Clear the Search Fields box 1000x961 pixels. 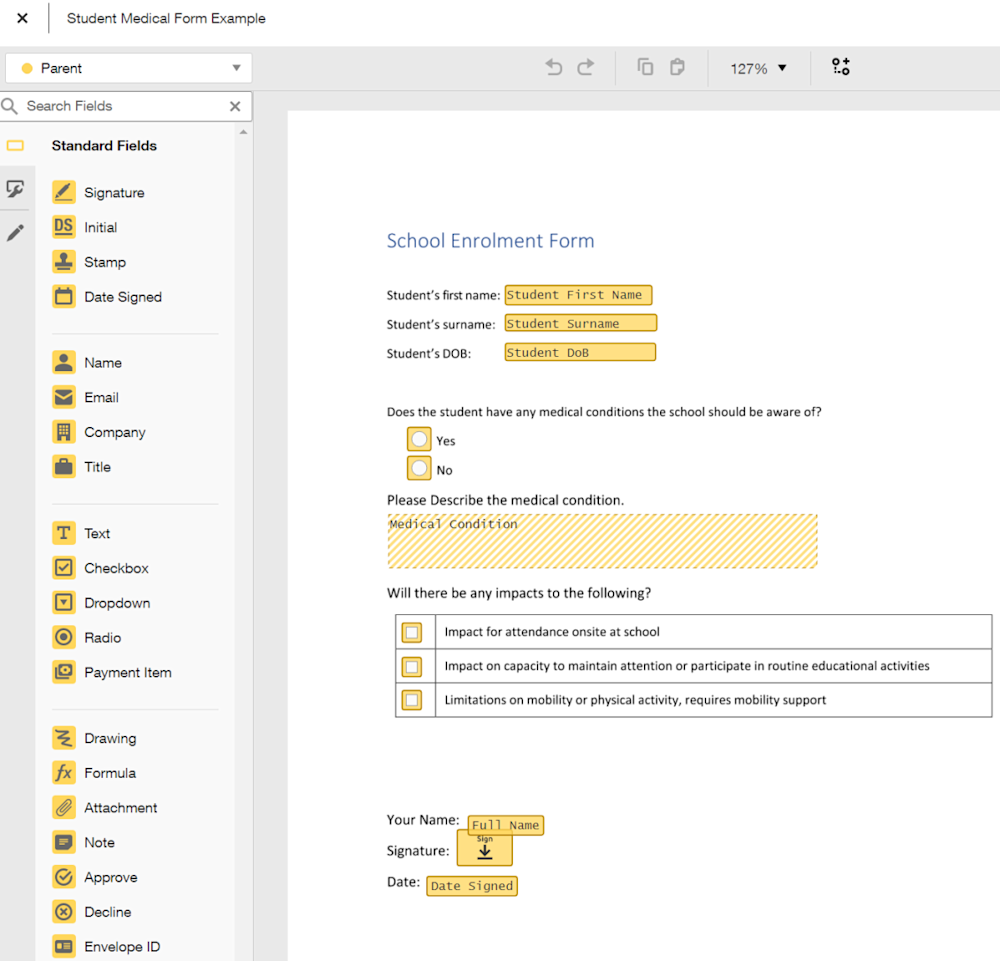pyautogui.click(x=235, y=106)
